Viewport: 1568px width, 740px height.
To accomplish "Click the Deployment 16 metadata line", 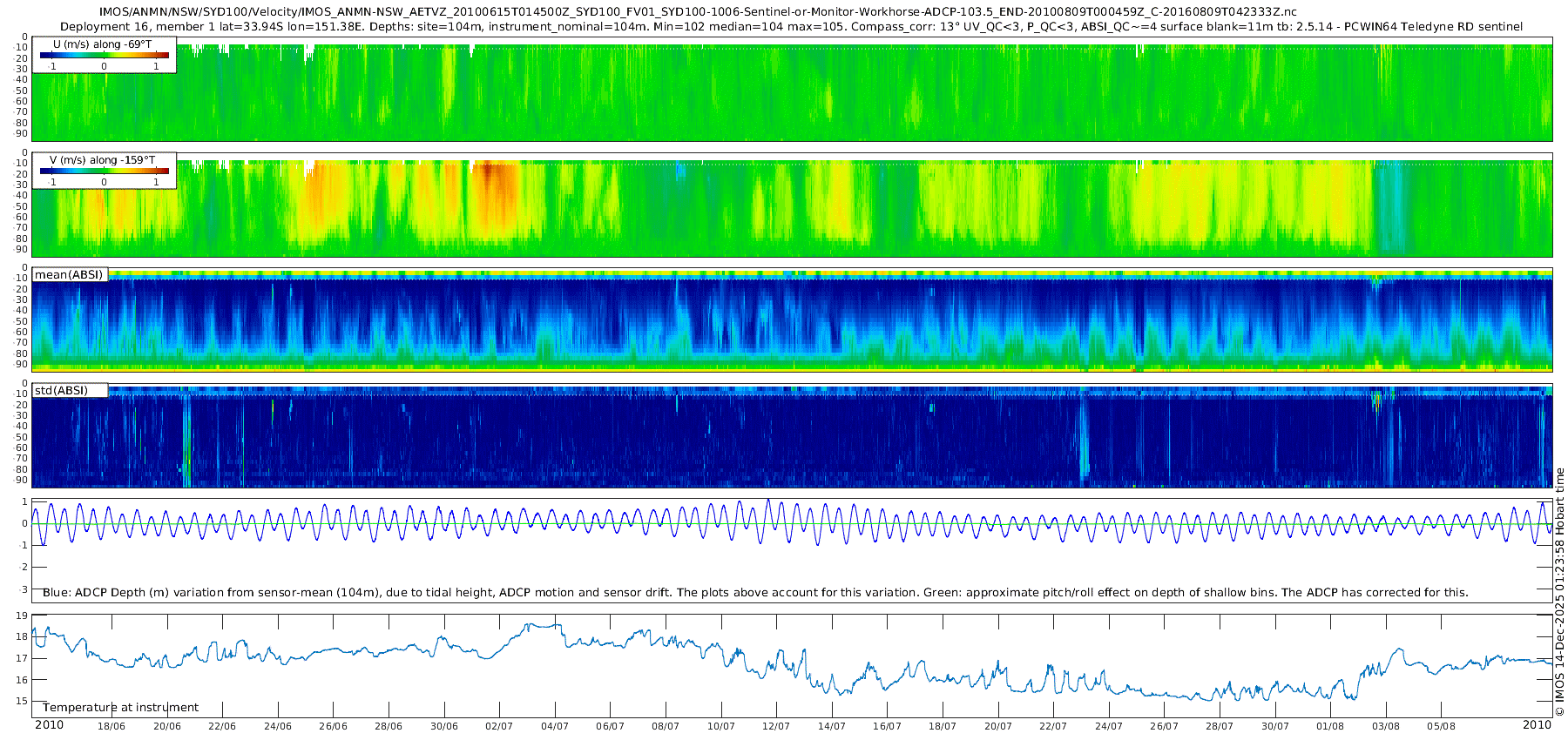I will tap(791, 27).
